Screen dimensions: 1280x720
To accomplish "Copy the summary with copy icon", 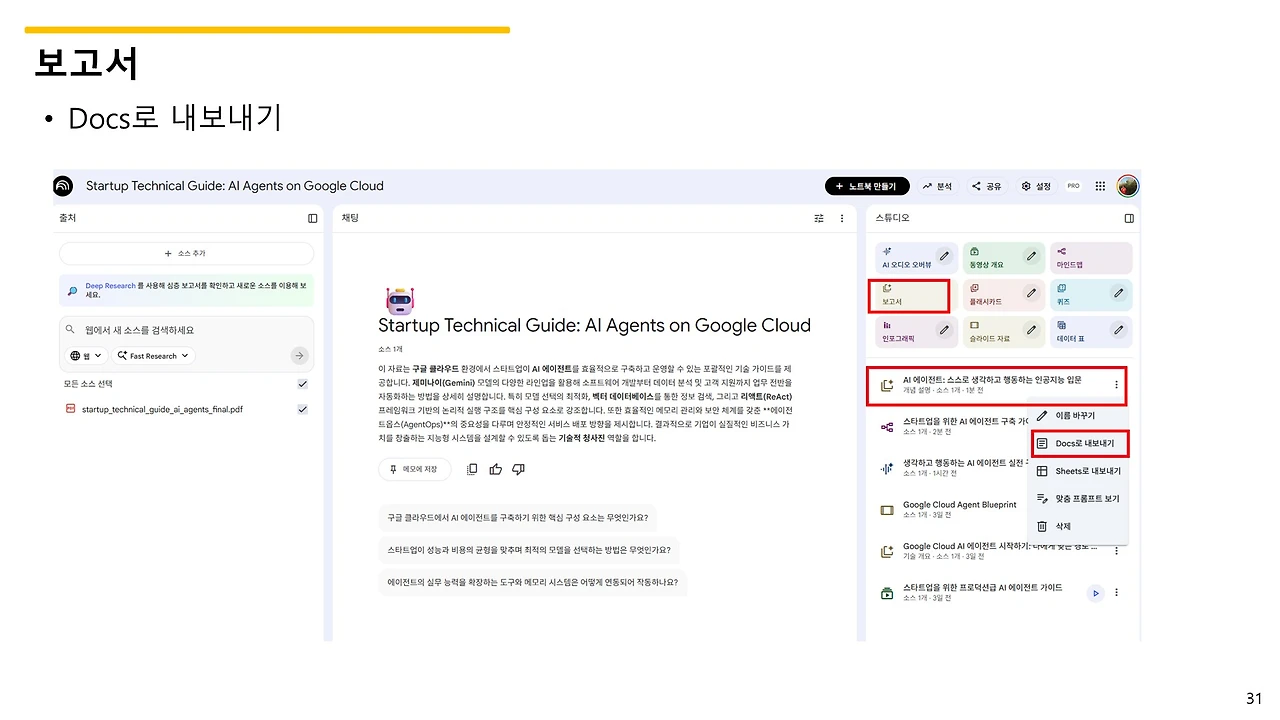I will click(x=472, y=469).
